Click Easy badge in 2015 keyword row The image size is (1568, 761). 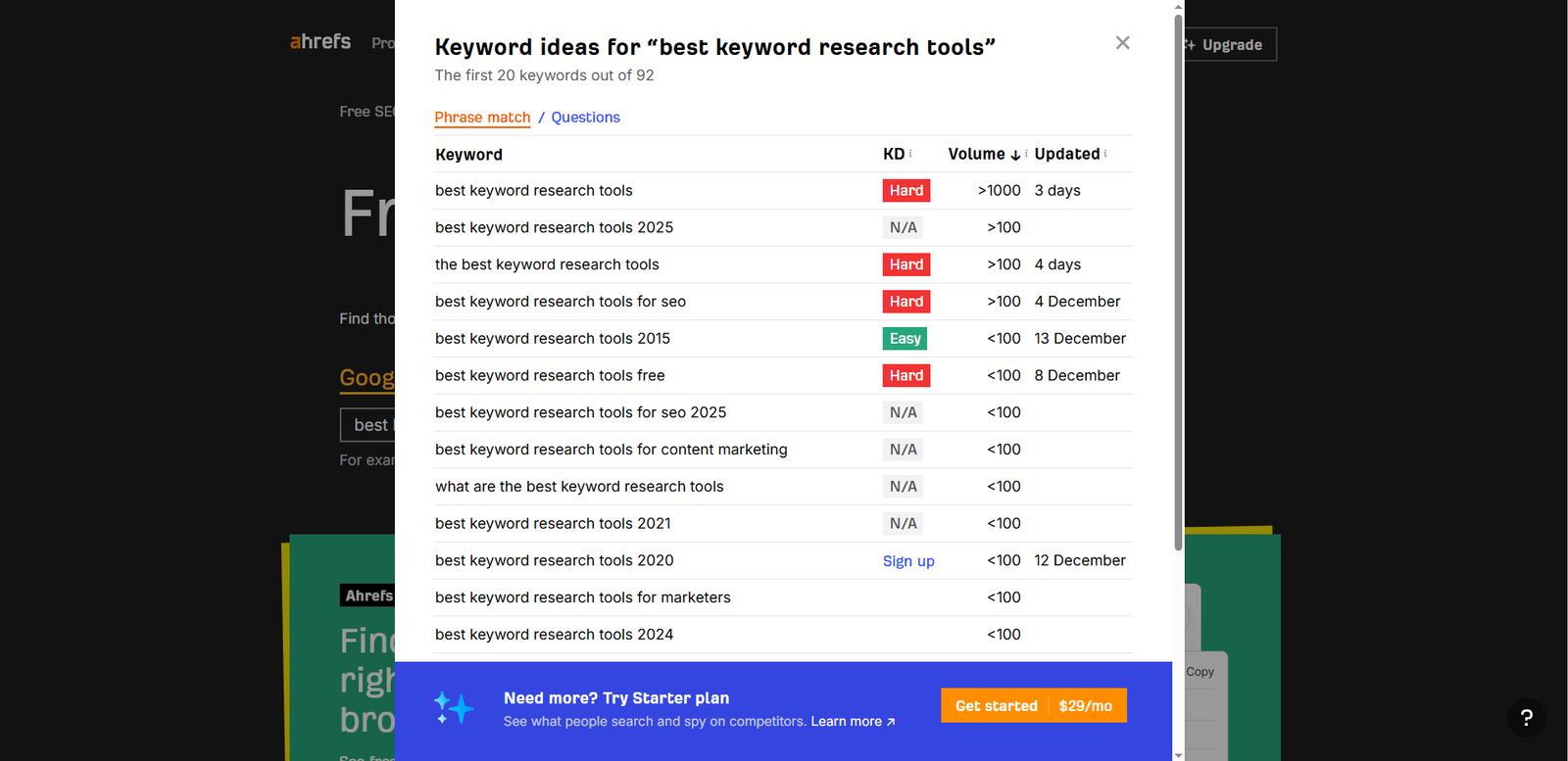click(x=905, y=339)
